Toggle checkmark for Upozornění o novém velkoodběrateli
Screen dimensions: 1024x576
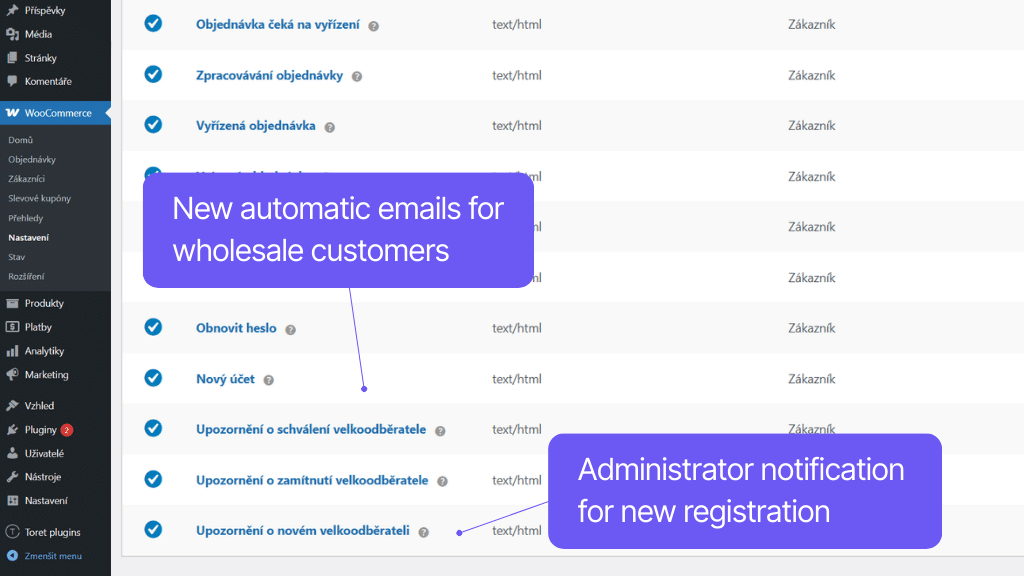[x=153, y=529]
